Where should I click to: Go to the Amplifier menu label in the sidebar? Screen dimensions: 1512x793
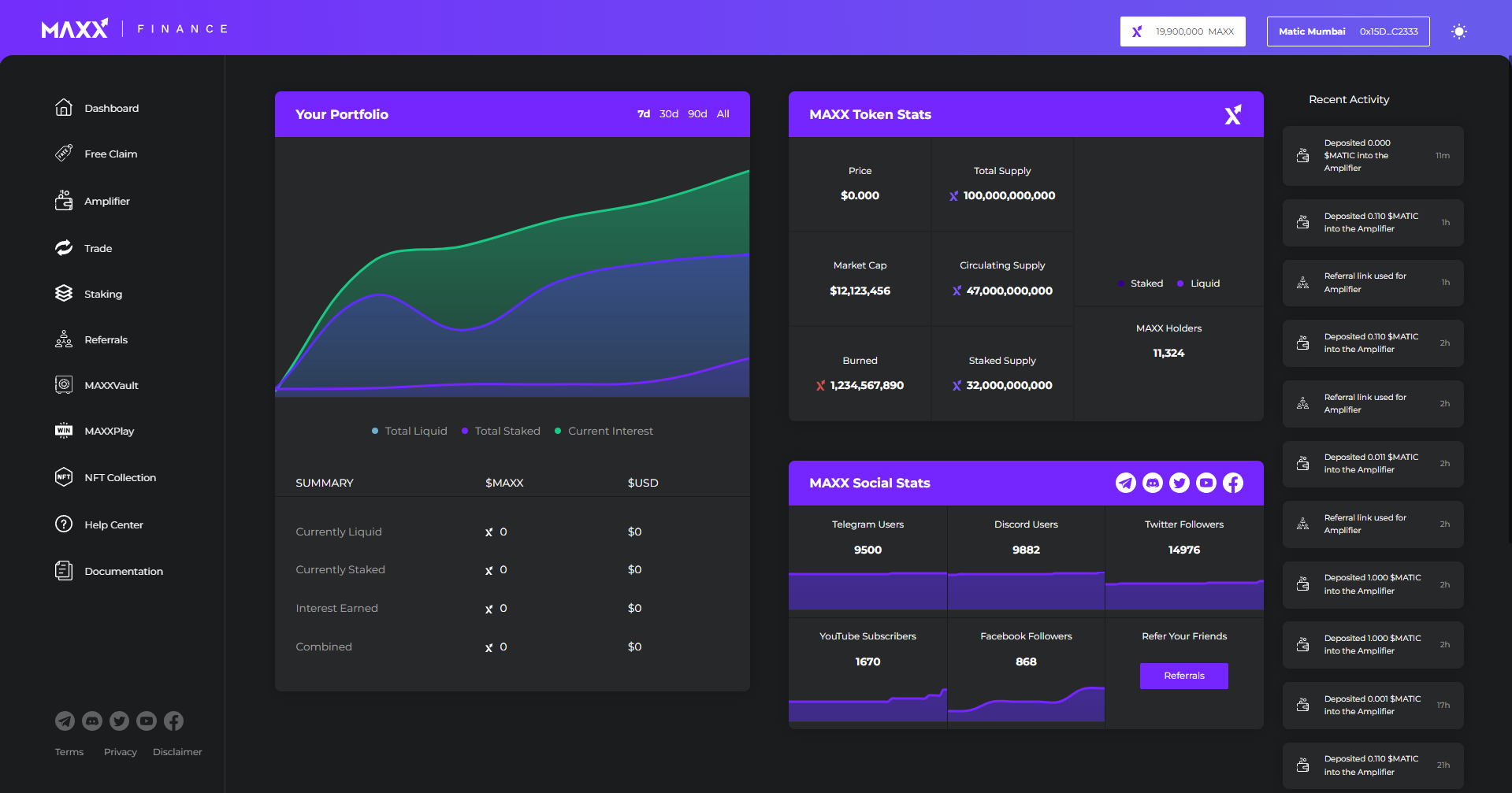click(x=107, y=201)
